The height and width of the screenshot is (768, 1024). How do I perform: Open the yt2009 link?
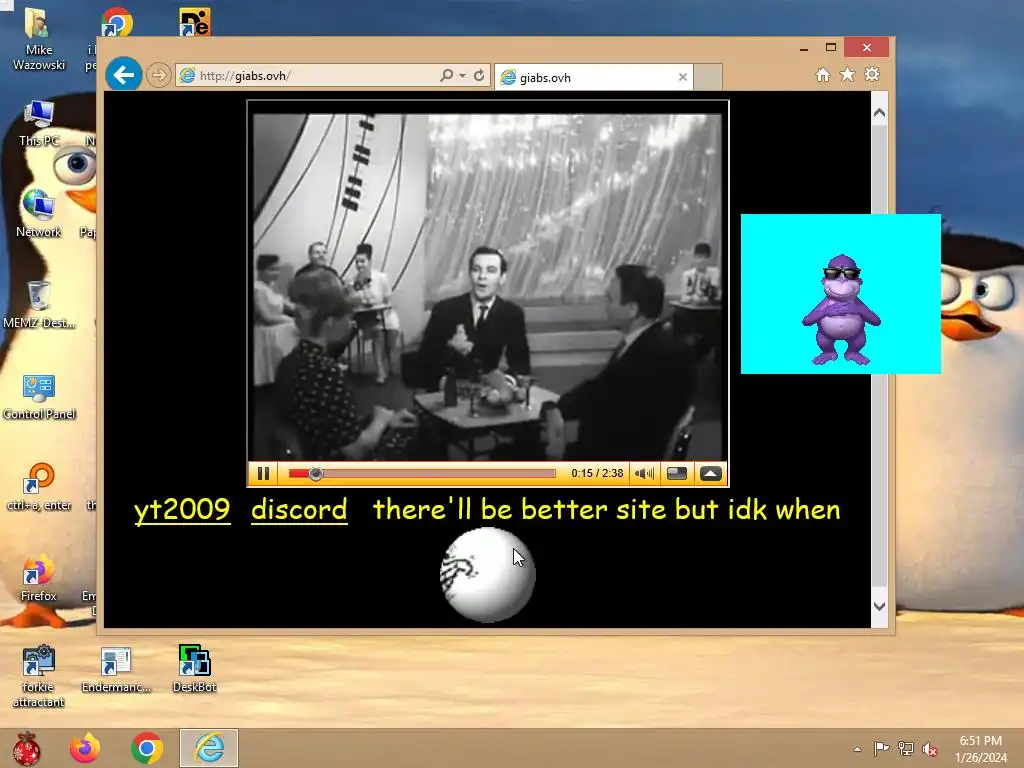point(182,510)
